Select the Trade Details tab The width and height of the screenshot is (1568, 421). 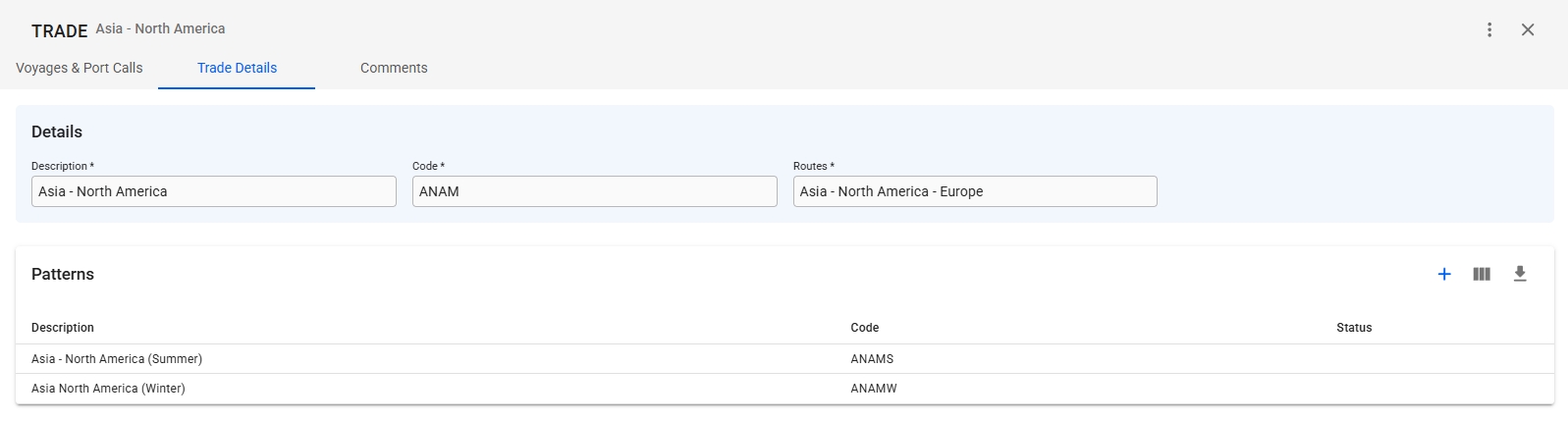tap(237, 68)
